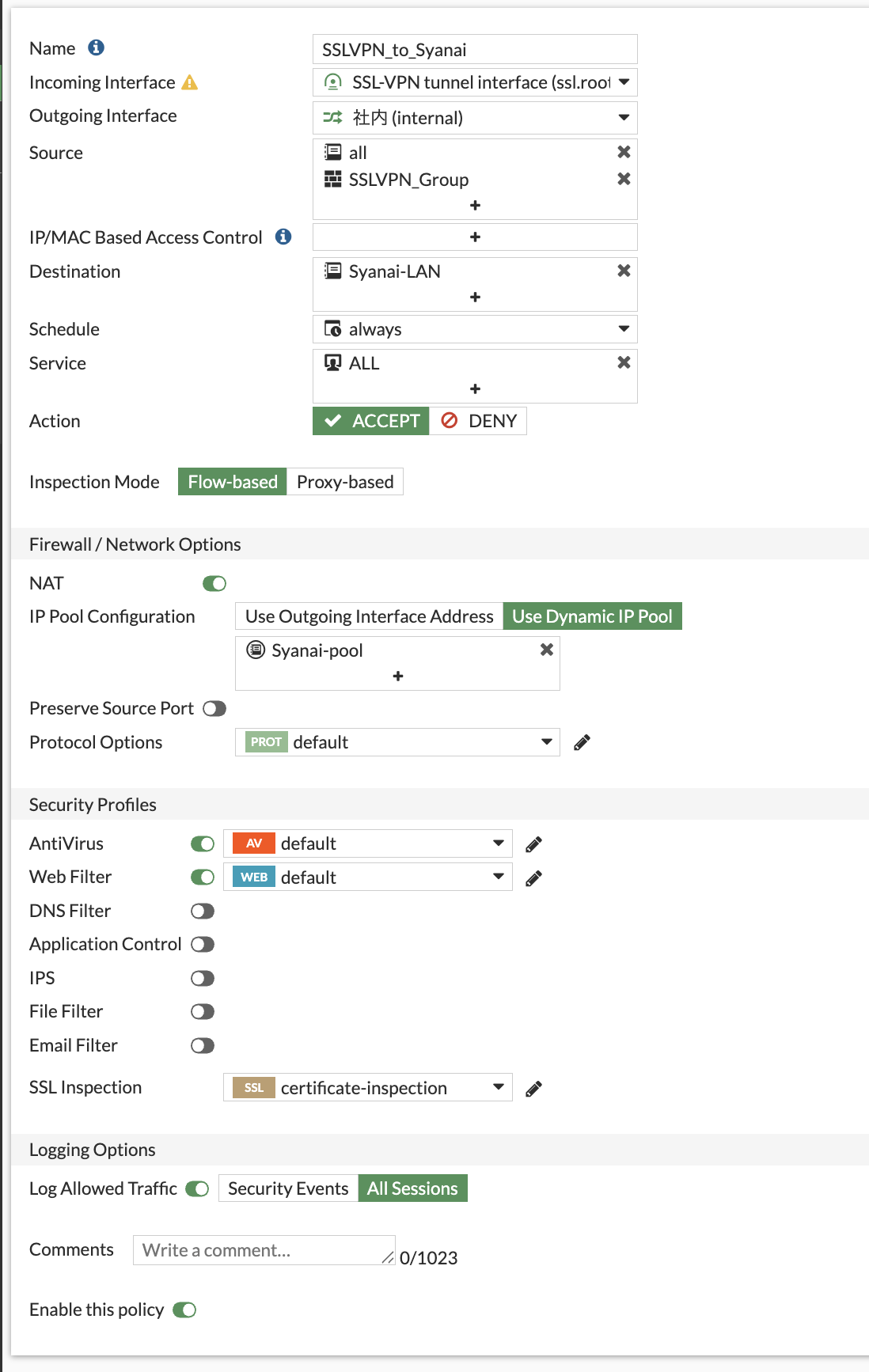Viewport: 869px width, 1372px height.
Task: Open the AntiVirus profile dropdown
Action: pos(368,843)
